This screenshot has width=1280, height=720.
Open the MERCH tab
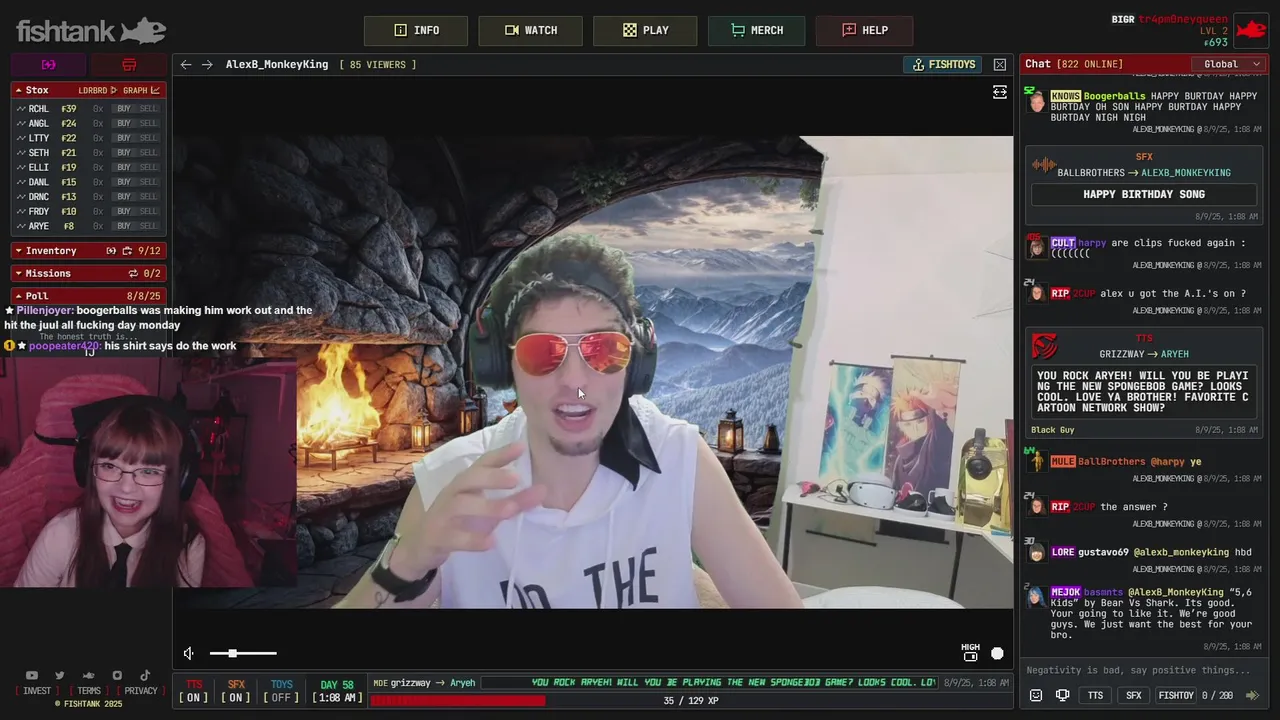[x=756, y=30]
